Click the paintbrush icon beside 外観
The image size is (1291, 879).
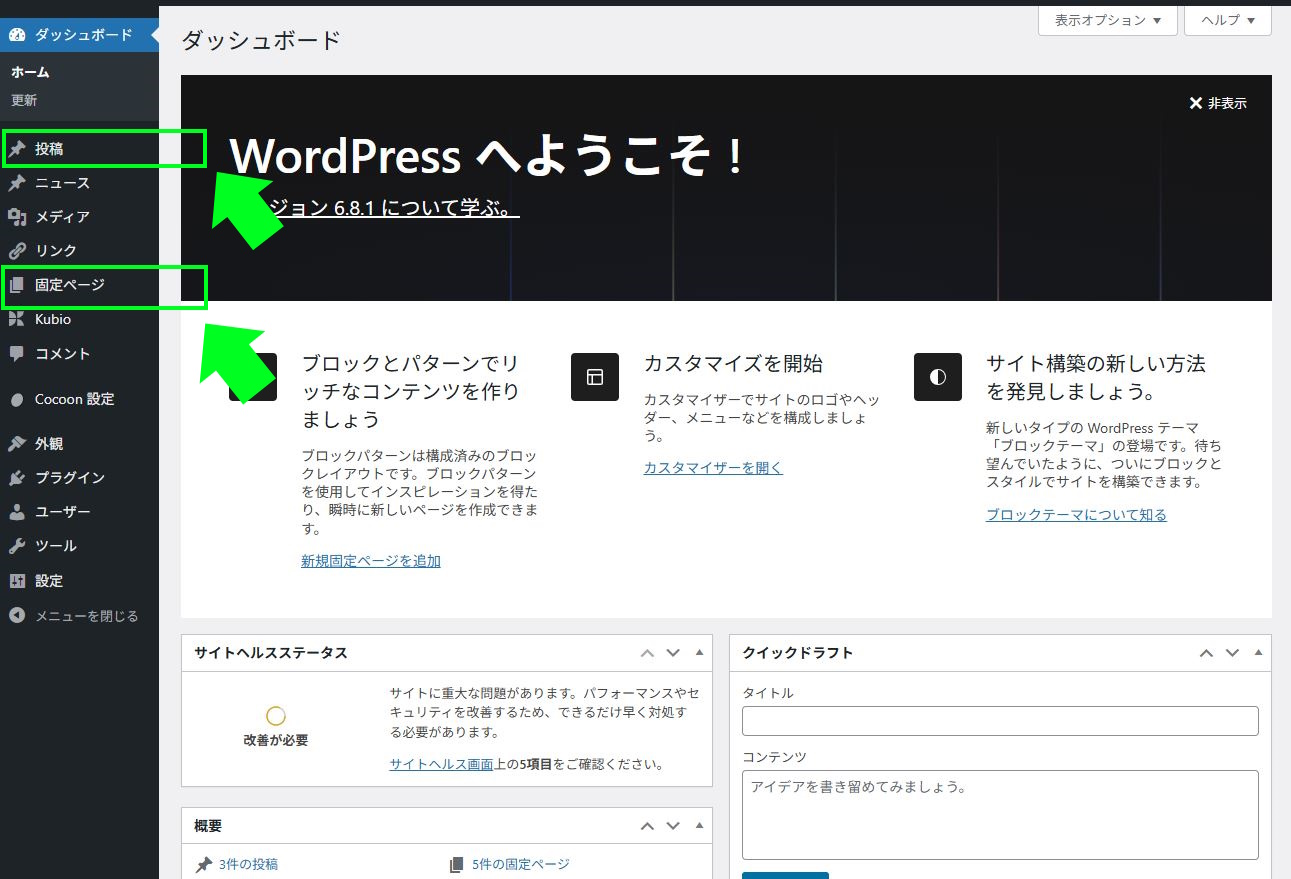click(x=17, y=443)
